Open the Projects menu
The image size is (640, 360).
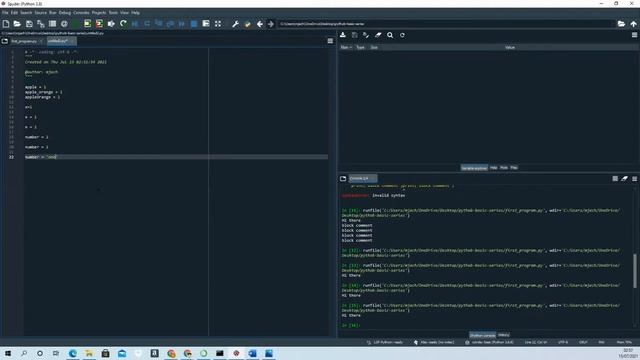coord(98,13)
